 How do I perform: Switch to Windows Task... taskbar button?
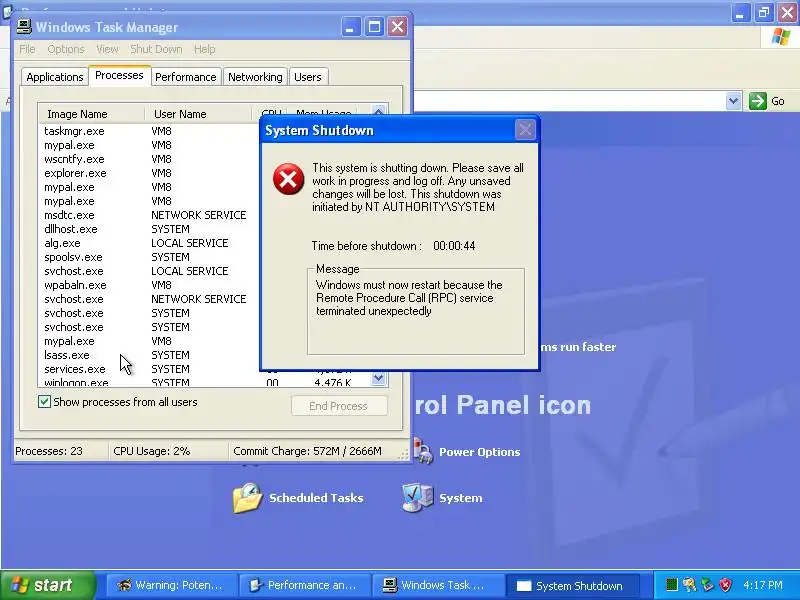click(437, 585)
